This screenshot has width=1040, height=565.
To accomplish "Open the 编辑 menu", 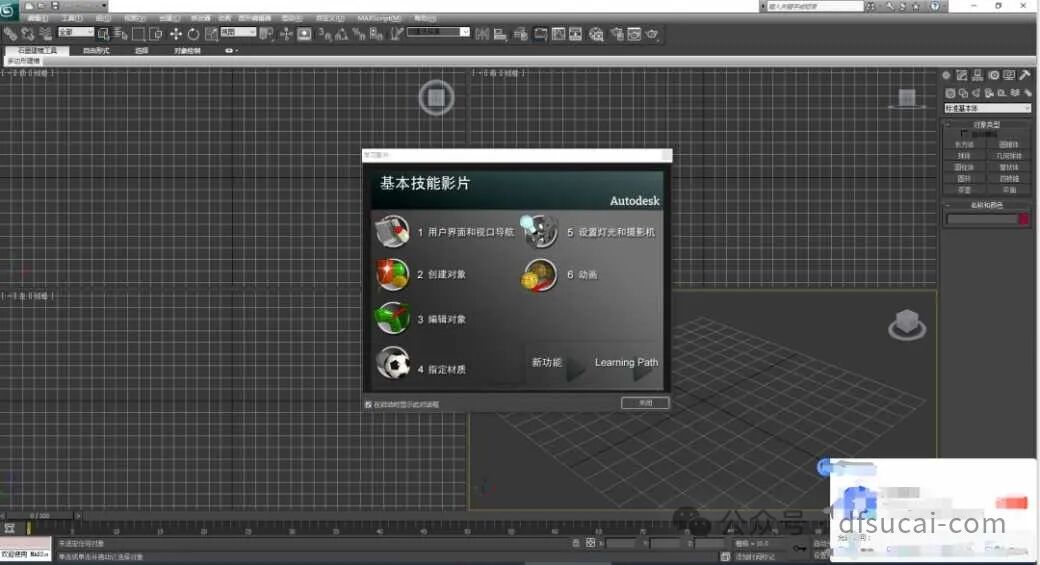I will click(x=38, y=18).
